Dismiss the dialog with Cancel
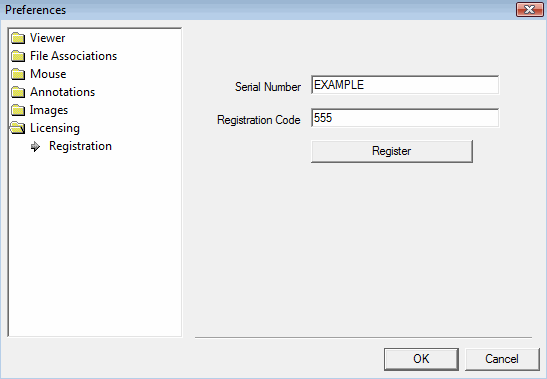547x379 pixels. pos(502,359)
